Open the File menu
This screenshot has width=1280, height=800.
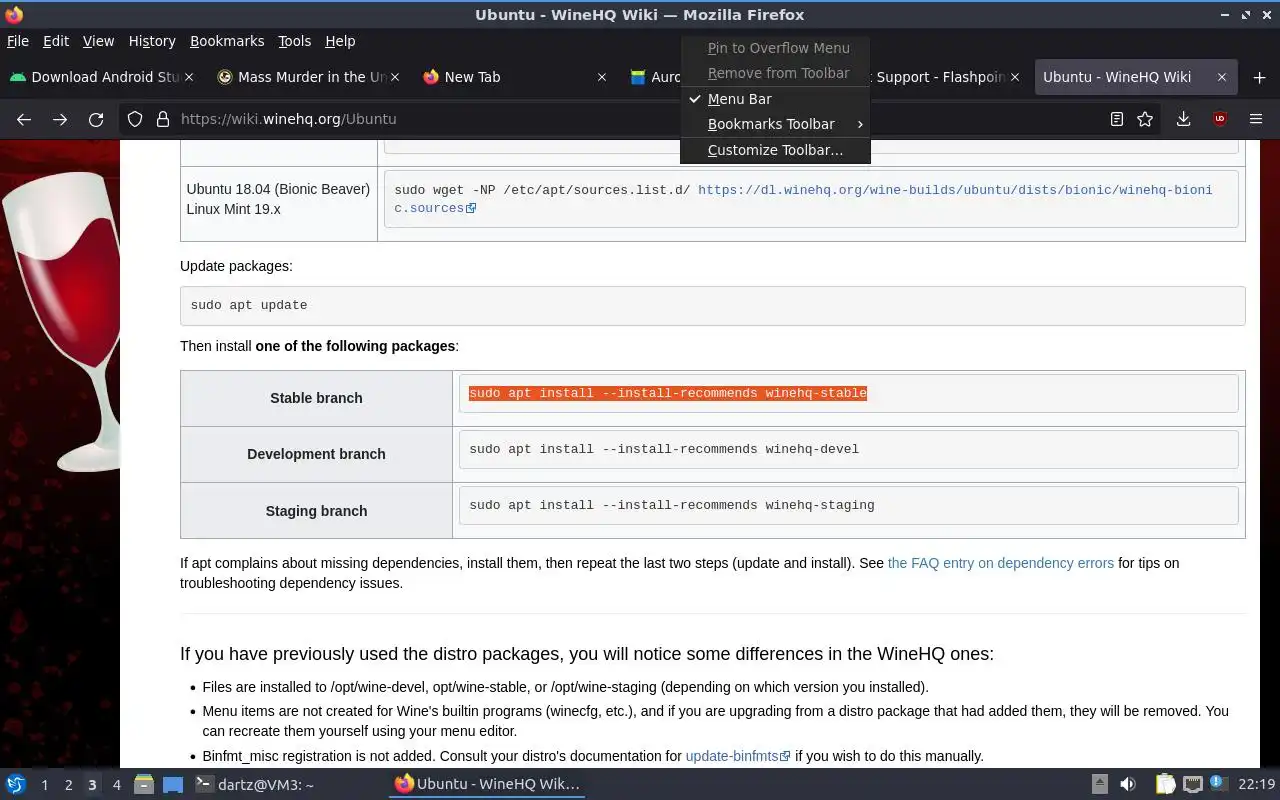(18, 41)
